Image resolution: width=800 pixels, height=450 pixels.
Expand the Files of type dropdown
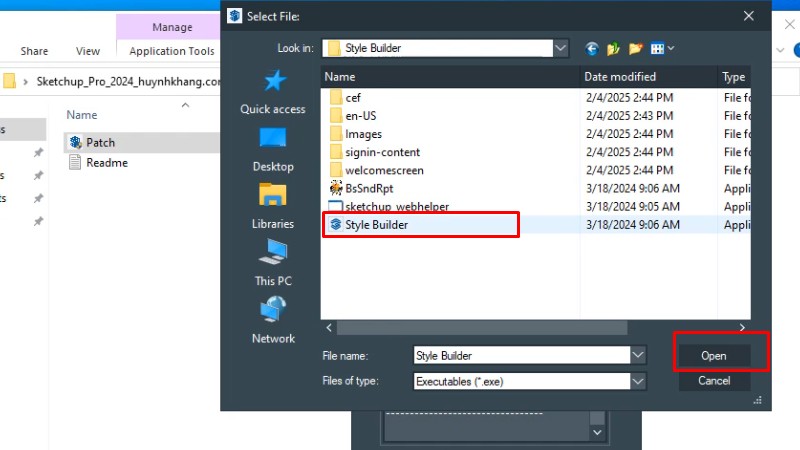638,381
